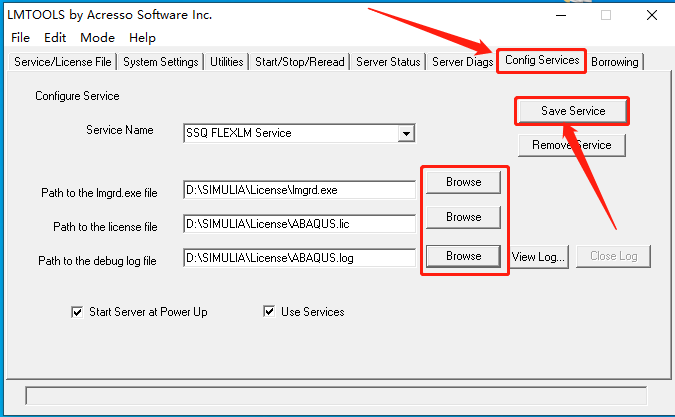Click the license file path field
The width and height of the screenshot is (675, 417).
pyautogui.click(x=299, y=224)
